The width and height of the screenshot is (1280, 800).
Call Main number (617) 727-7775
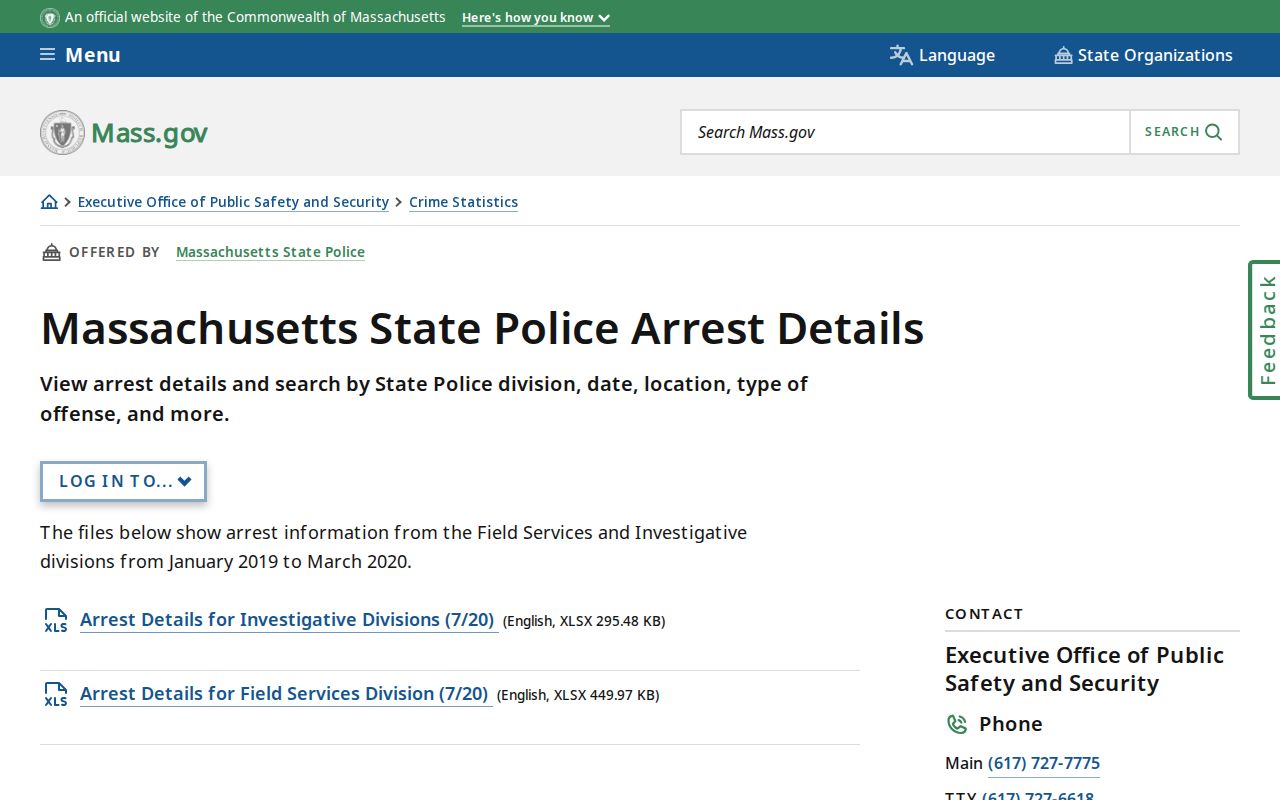click(x=1043, y=763)
